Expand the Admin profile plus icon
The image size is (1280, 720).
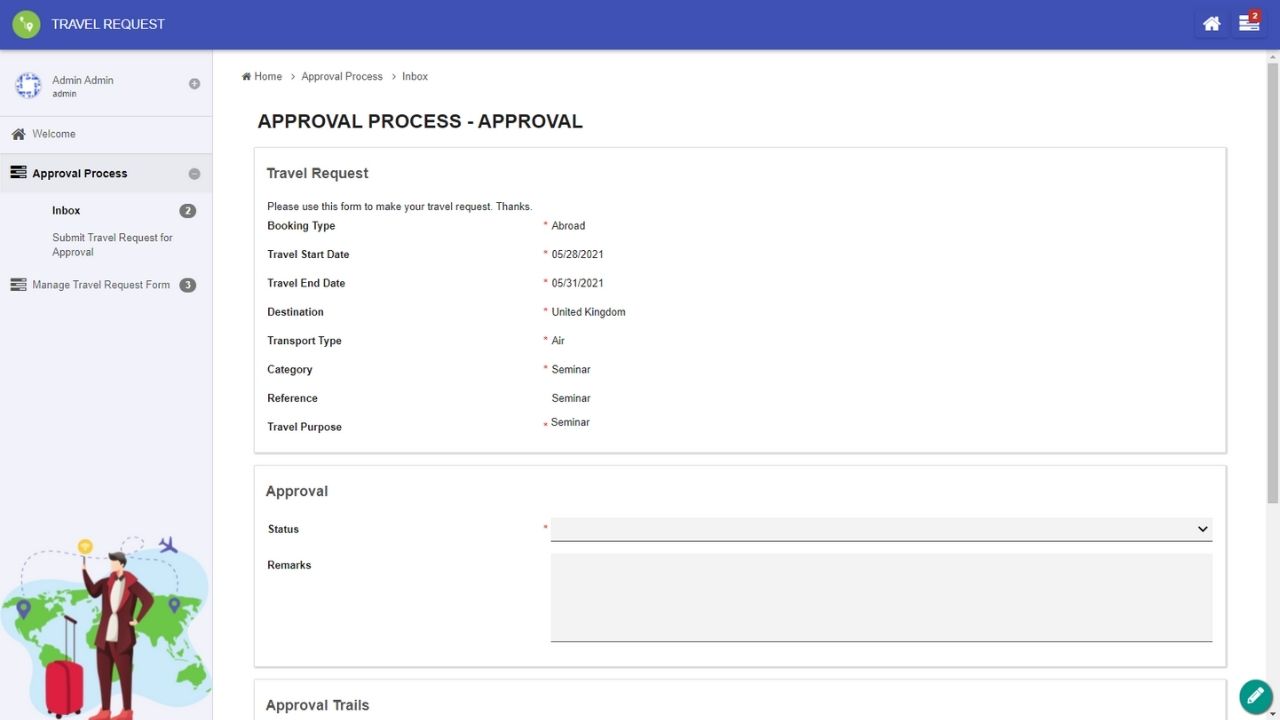(x=194, y=84)
